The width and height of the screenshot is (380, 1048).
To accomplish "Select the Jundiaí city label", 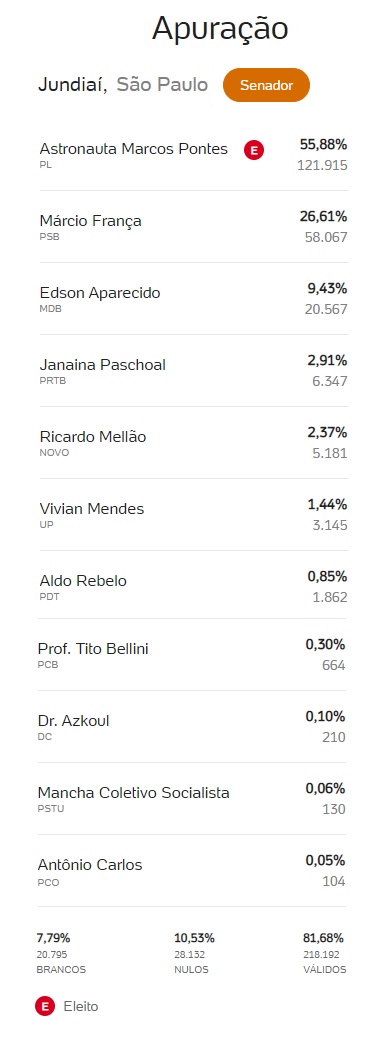I will 72,85.
